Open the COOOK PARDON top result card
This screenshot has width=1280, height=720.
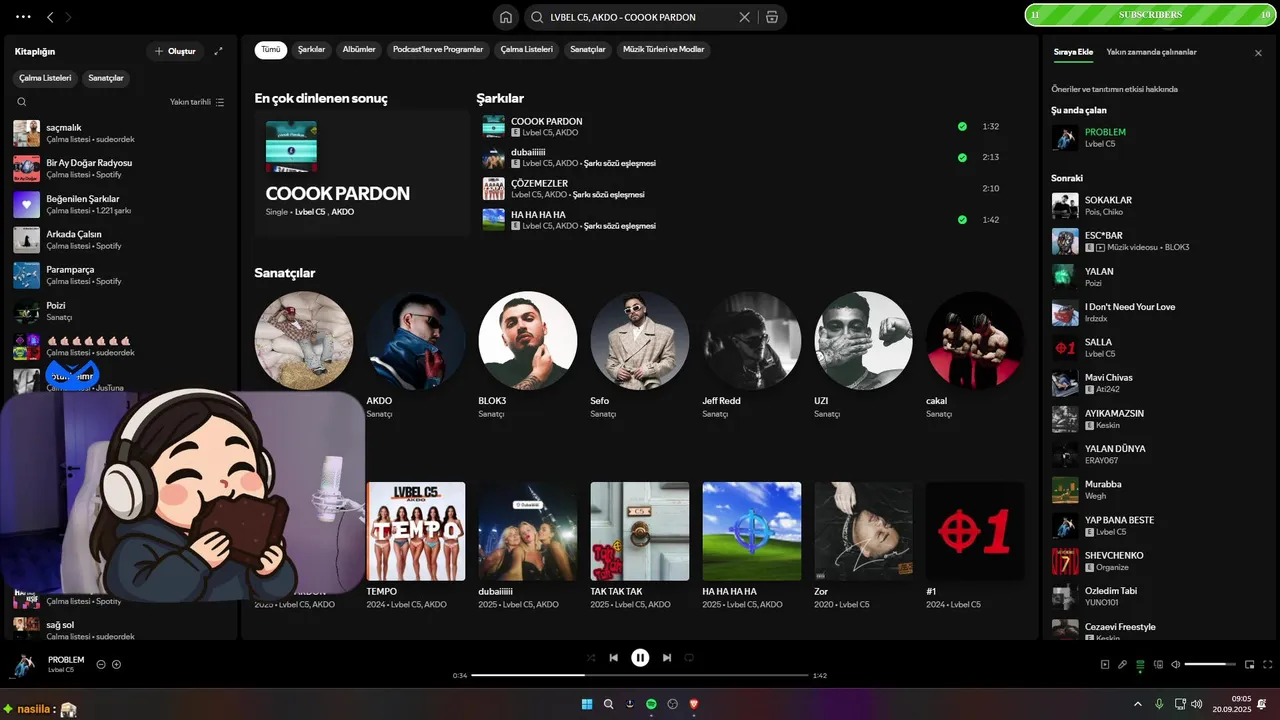pos(362,173)
